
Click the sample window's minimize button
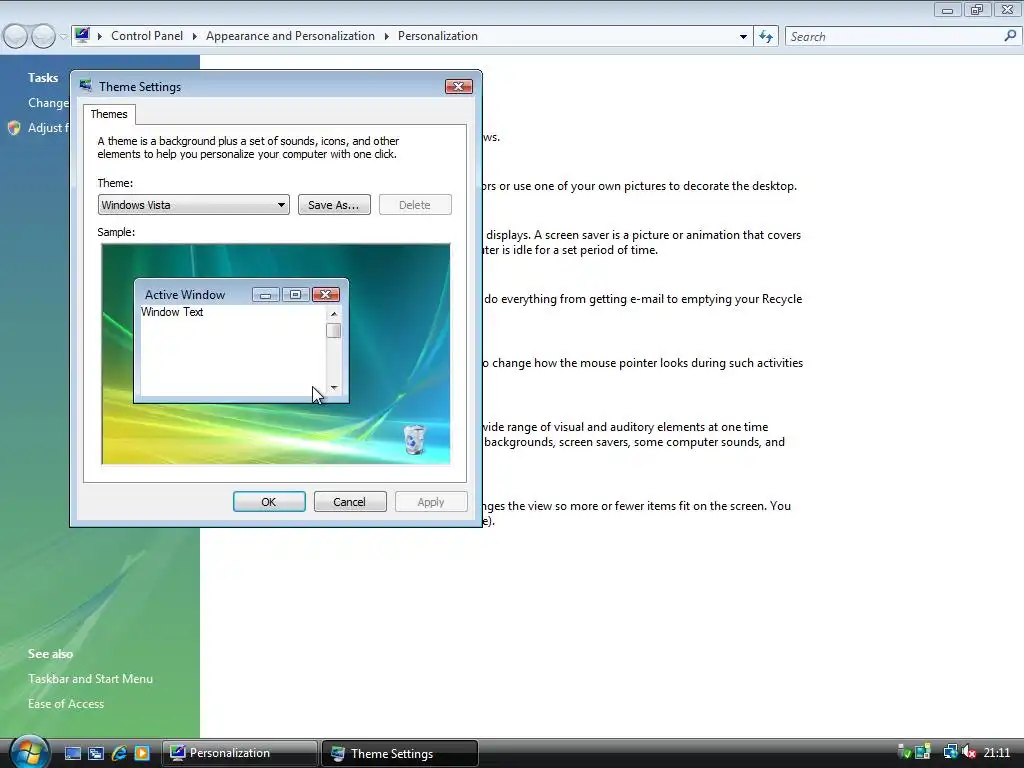pos(265,295)
